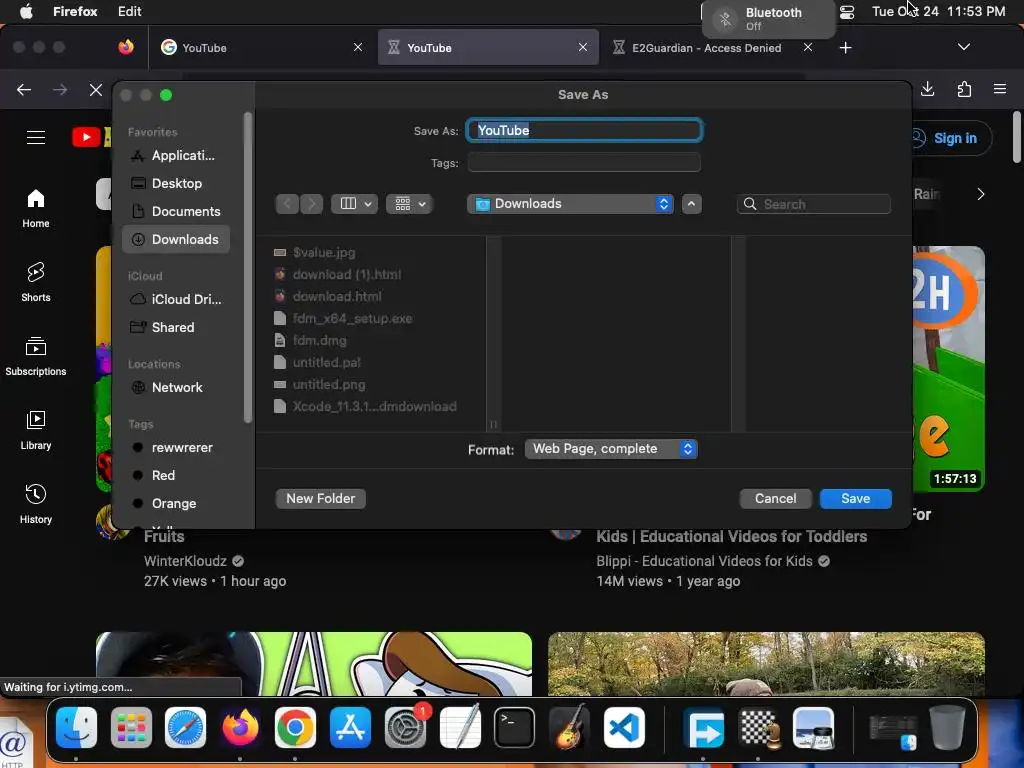Open YouTube History in sidebar
Image resolution: width=1024 pixels, height=768 pixels.
[x=36, y=504]
